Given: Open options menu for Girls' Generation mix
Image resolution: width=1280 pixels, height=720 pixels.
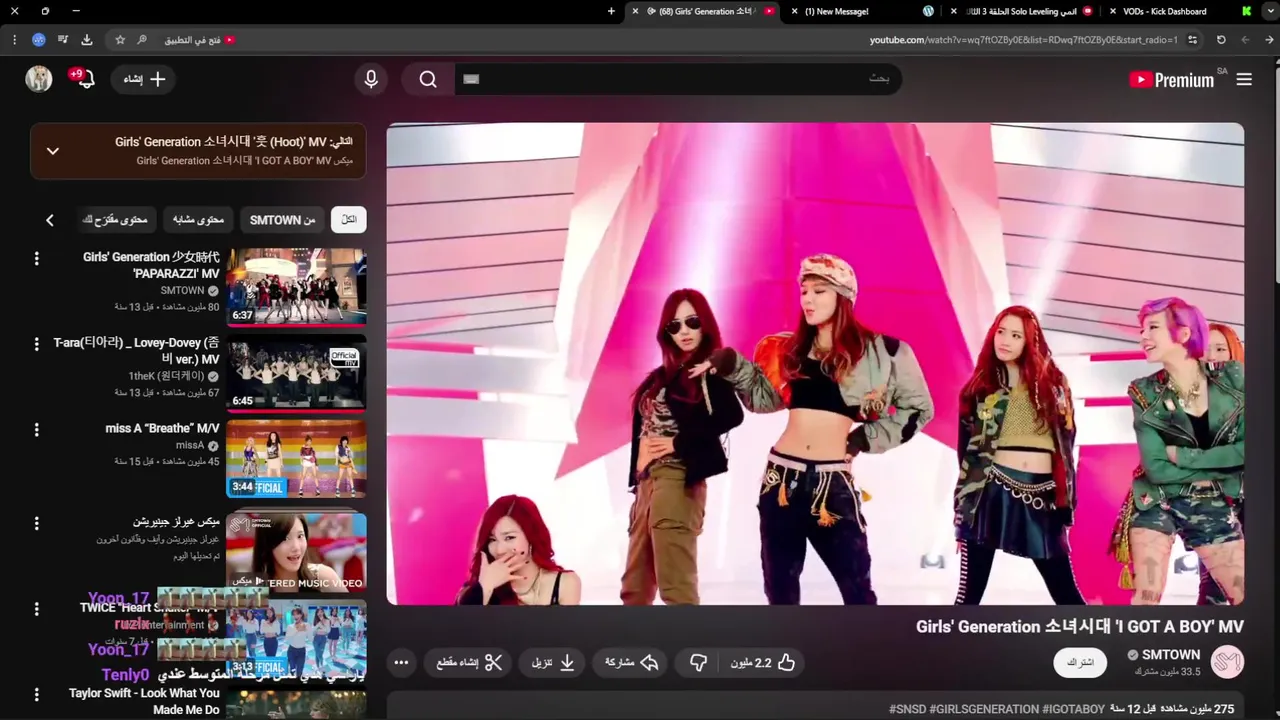Looking at the screenshot, I should pyautogui.click(x=37, y=524).
